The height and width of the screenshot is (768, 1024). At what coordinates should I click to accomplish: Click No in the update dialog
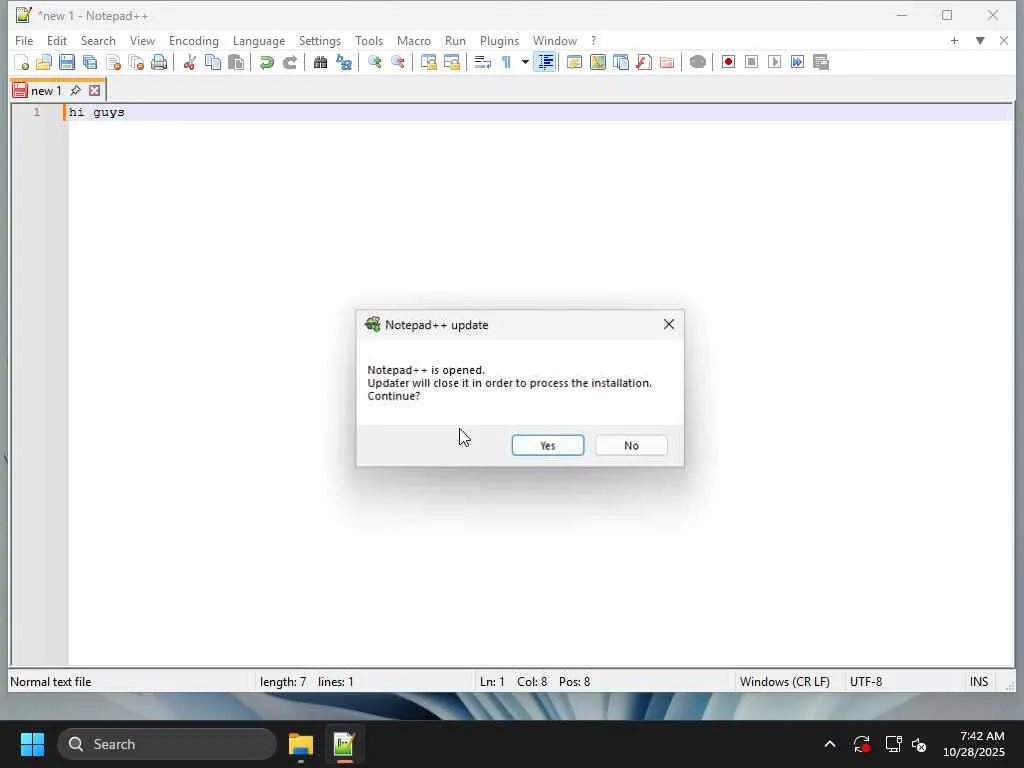[x=631, y=445]
